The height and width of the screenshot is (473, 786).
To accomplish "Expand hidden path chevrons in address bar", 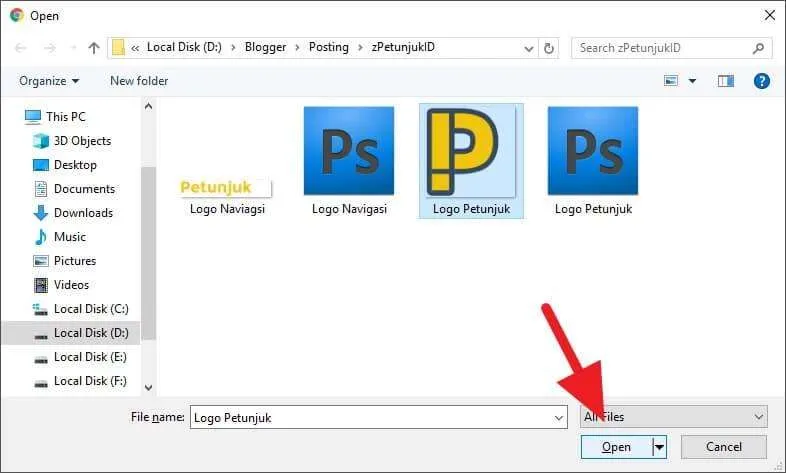I will [x=135, y=48].
